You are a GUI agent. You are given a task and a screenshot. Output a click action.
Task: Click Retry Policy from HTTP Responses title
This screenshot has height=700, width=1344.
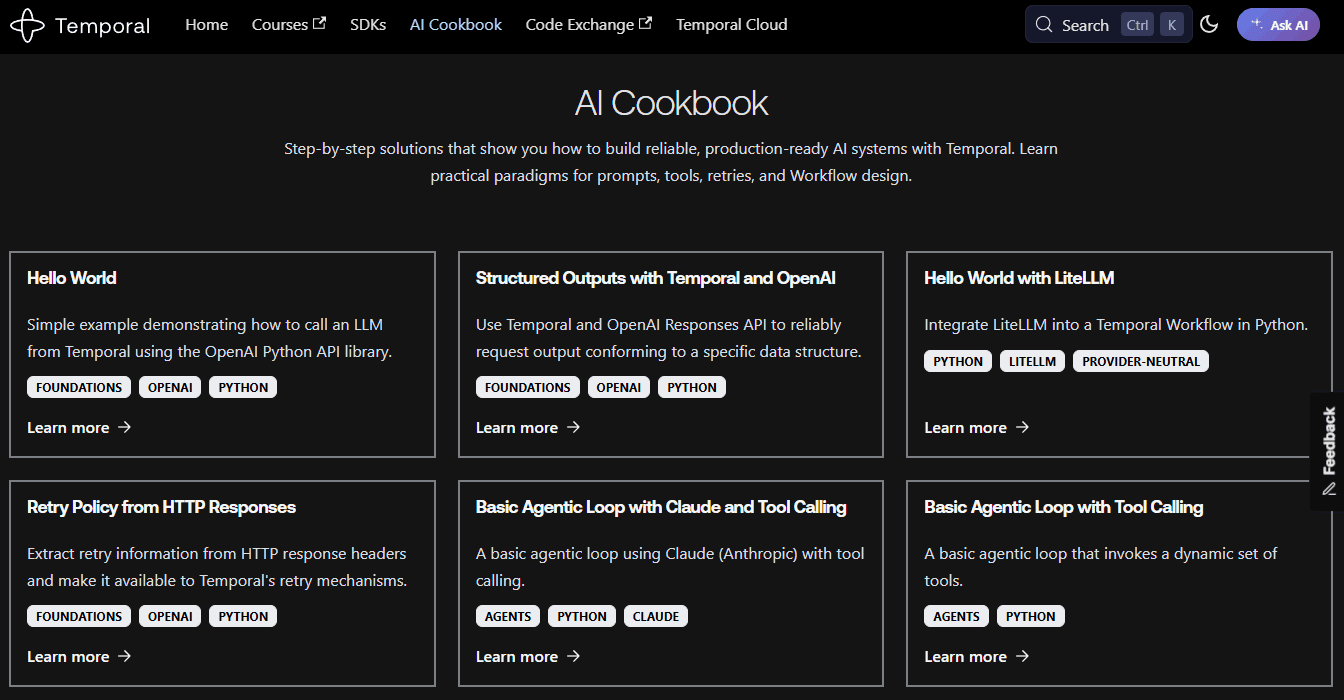162,507
